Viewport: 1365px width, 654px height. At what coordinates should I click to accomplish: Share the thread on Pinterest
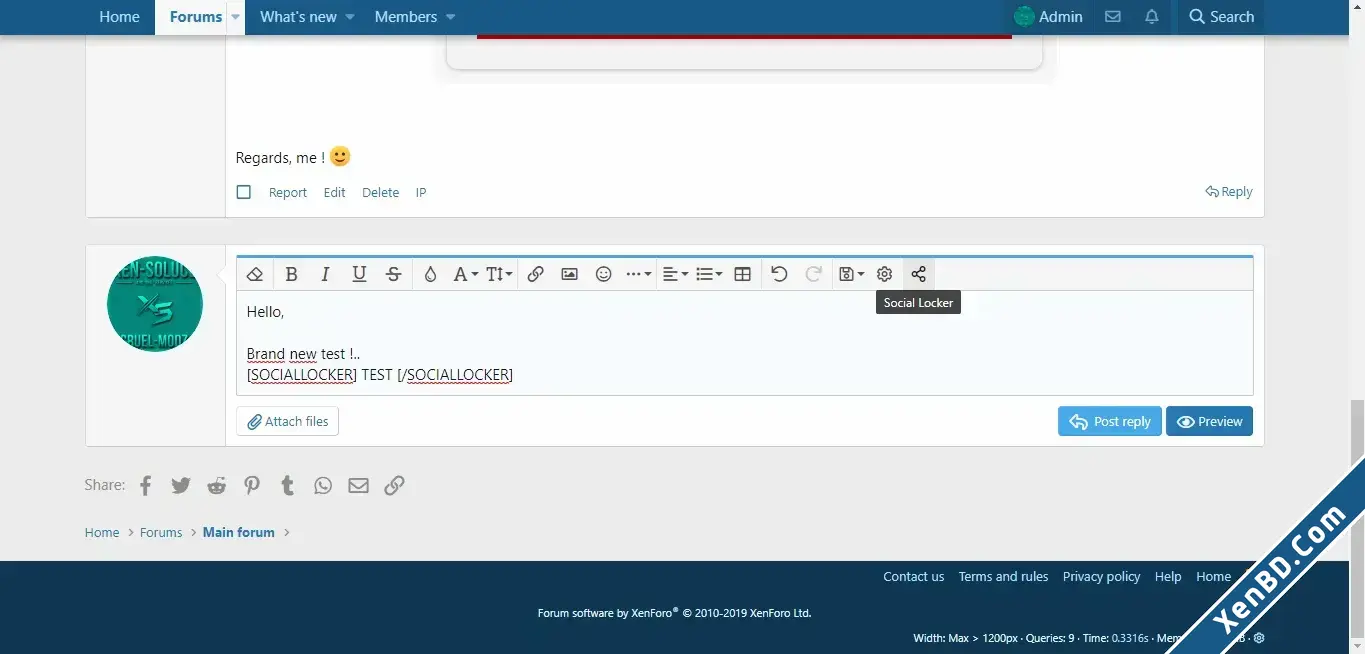click(252, 486)
